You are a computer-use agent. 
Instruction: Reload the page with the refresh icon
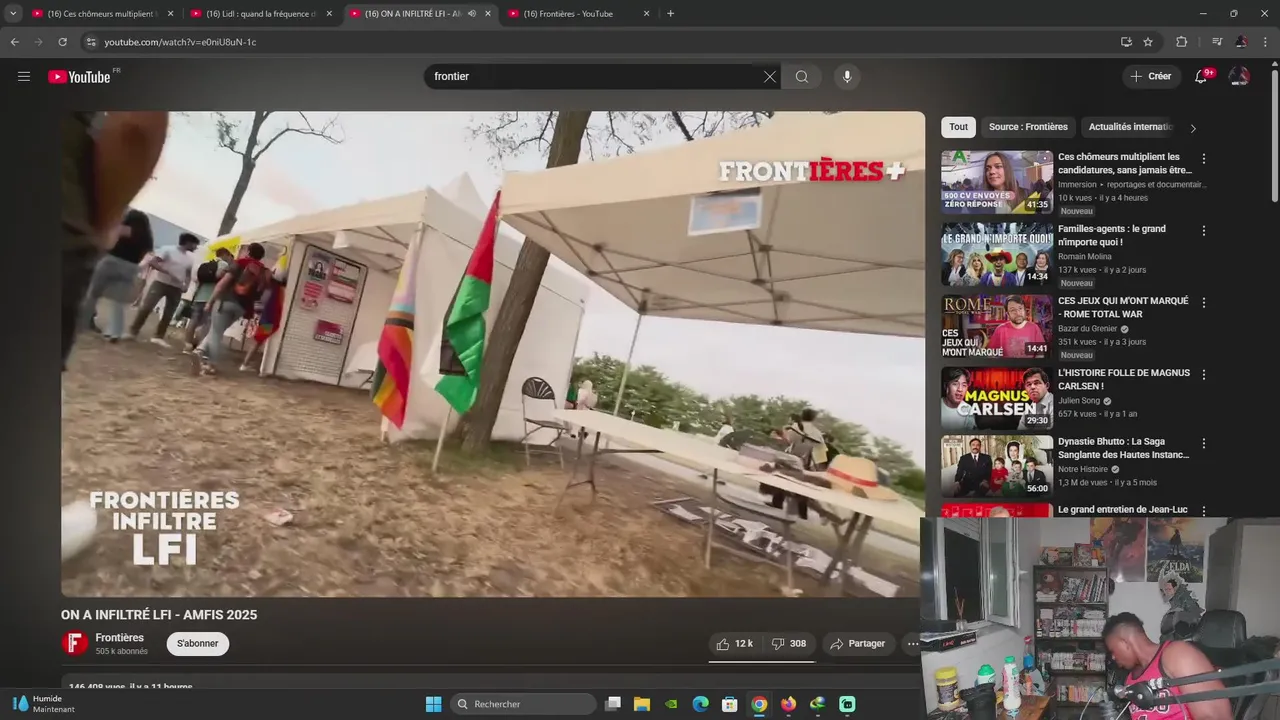(62, 42)
